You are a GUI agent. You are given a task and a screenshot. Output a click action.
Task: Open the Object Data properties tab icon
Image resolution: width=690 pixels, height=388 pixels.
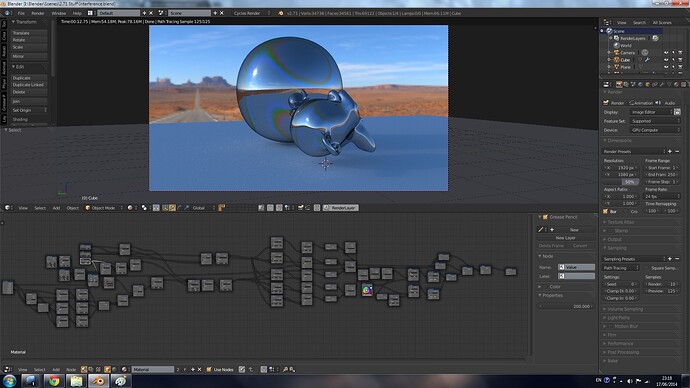tap(669, 84)
